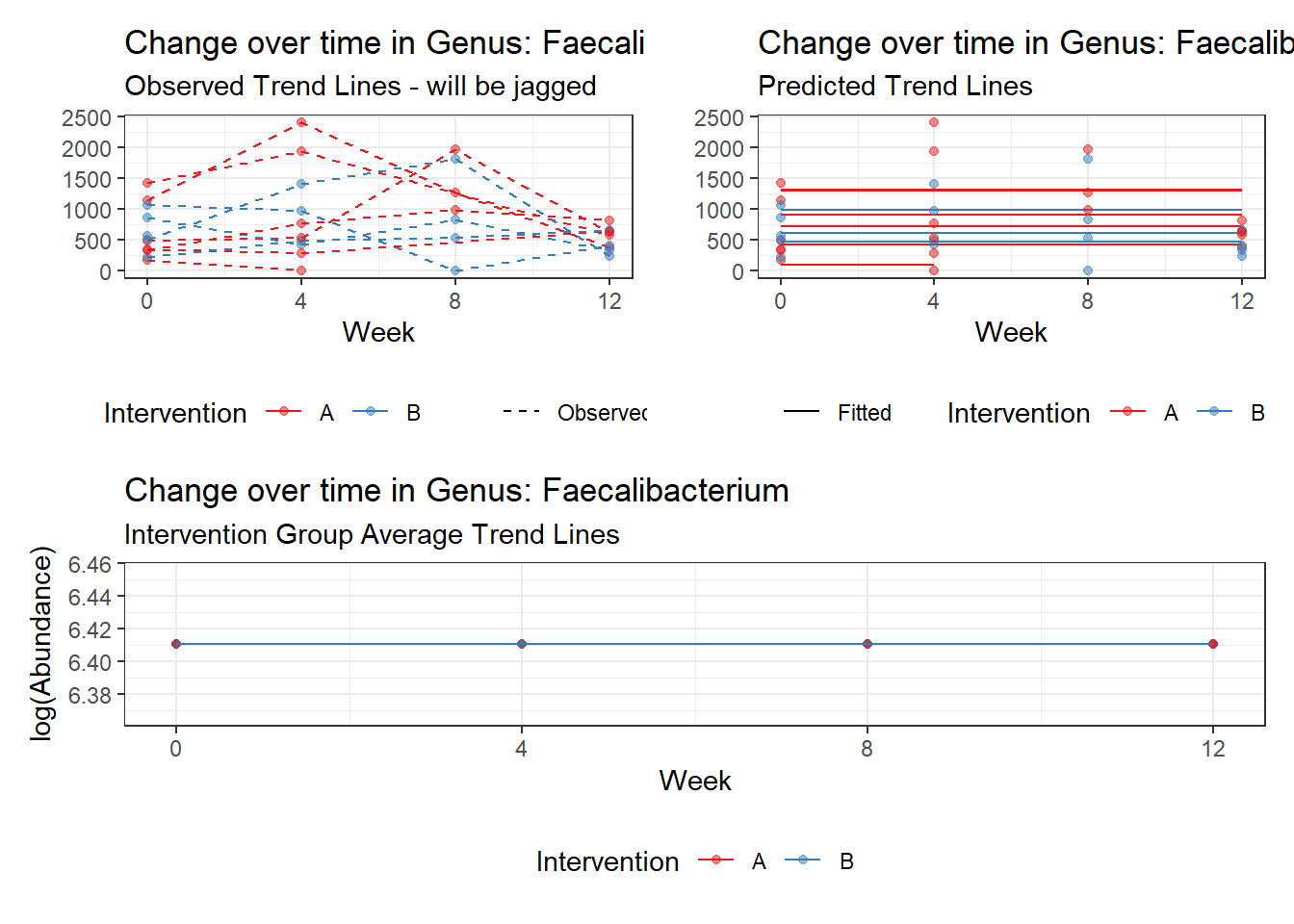Click the 'Intervention Group Average Trend Lines' subtitle
The height and width of the screenshot is (924, 1294).
pyautogui.click(x=372, y=535)
